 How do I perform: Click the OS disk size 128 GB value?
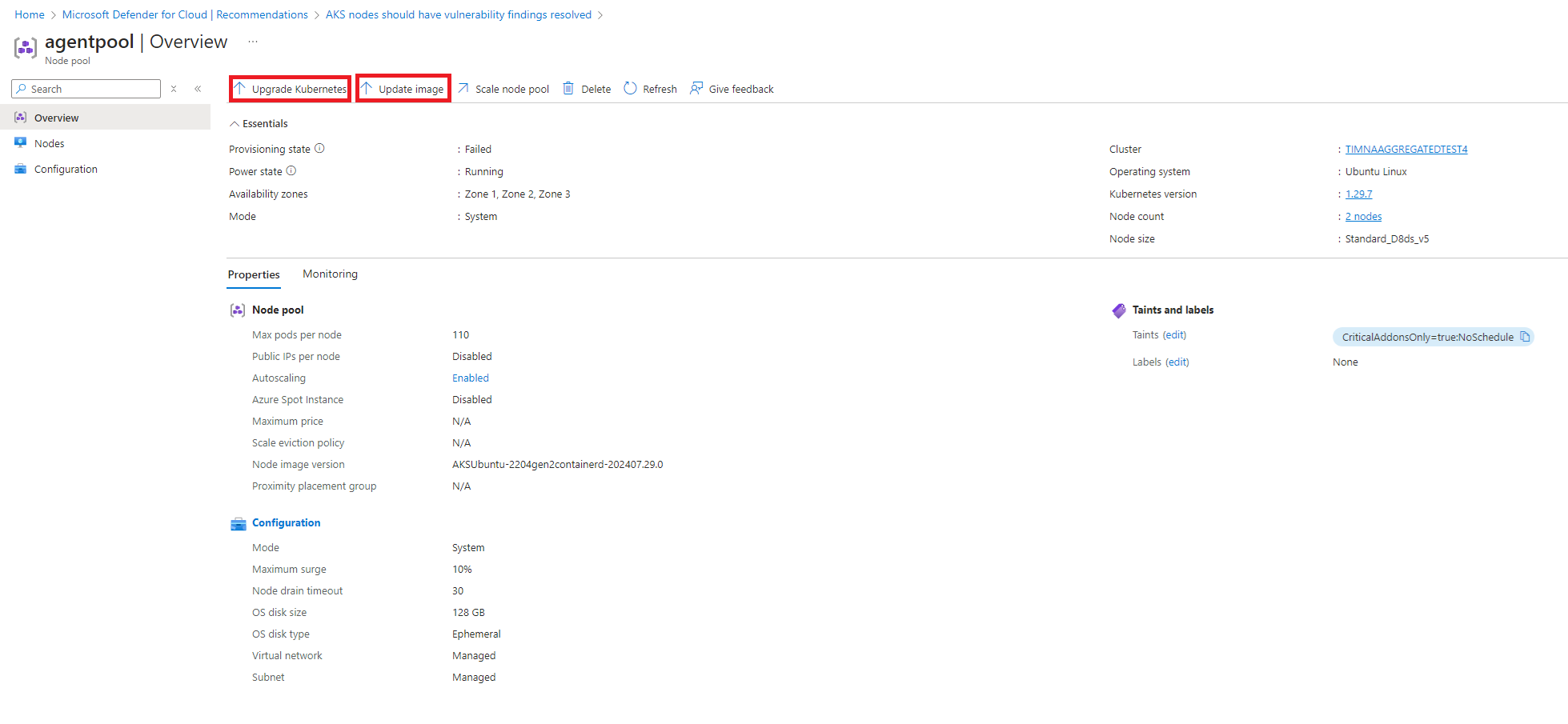468,613
